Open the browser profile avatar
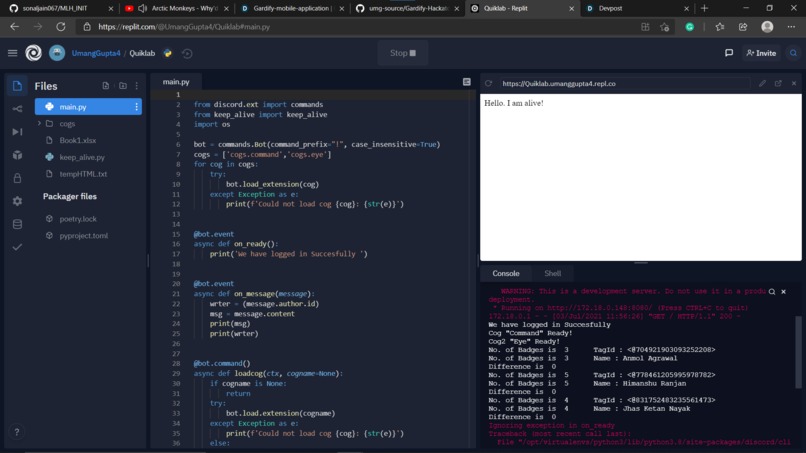Screen dimensions: 806x453 pos(767,27)
